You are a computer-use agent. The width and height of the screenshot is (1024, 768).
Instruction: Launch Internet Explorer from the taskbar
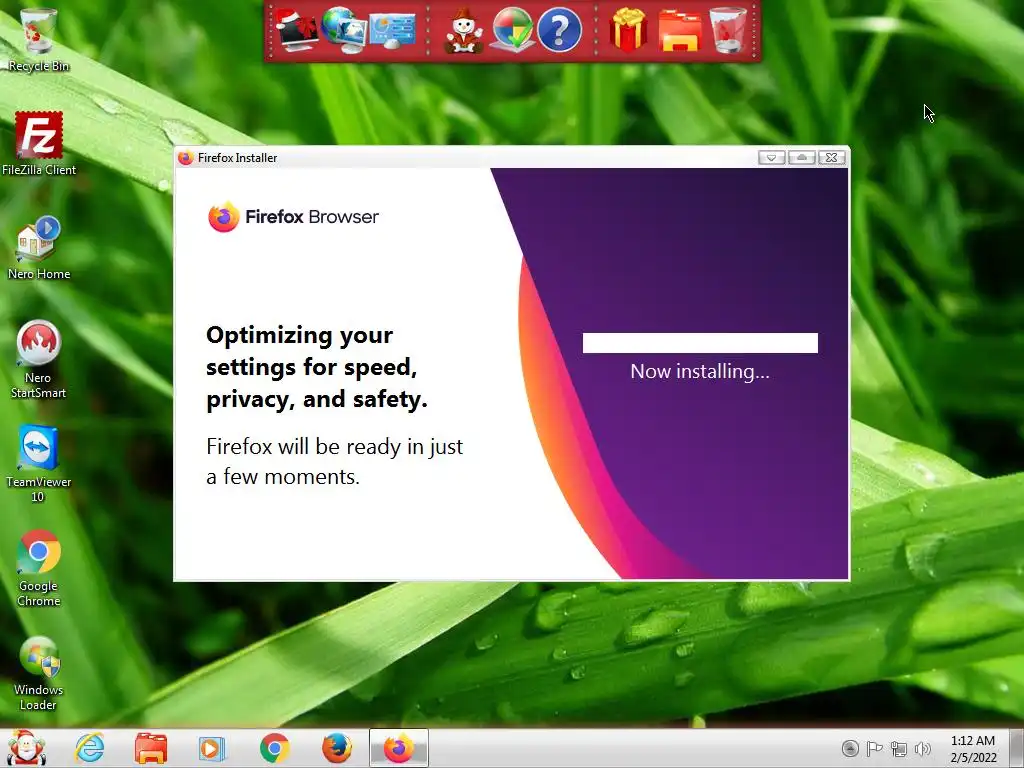pos(89,748)
